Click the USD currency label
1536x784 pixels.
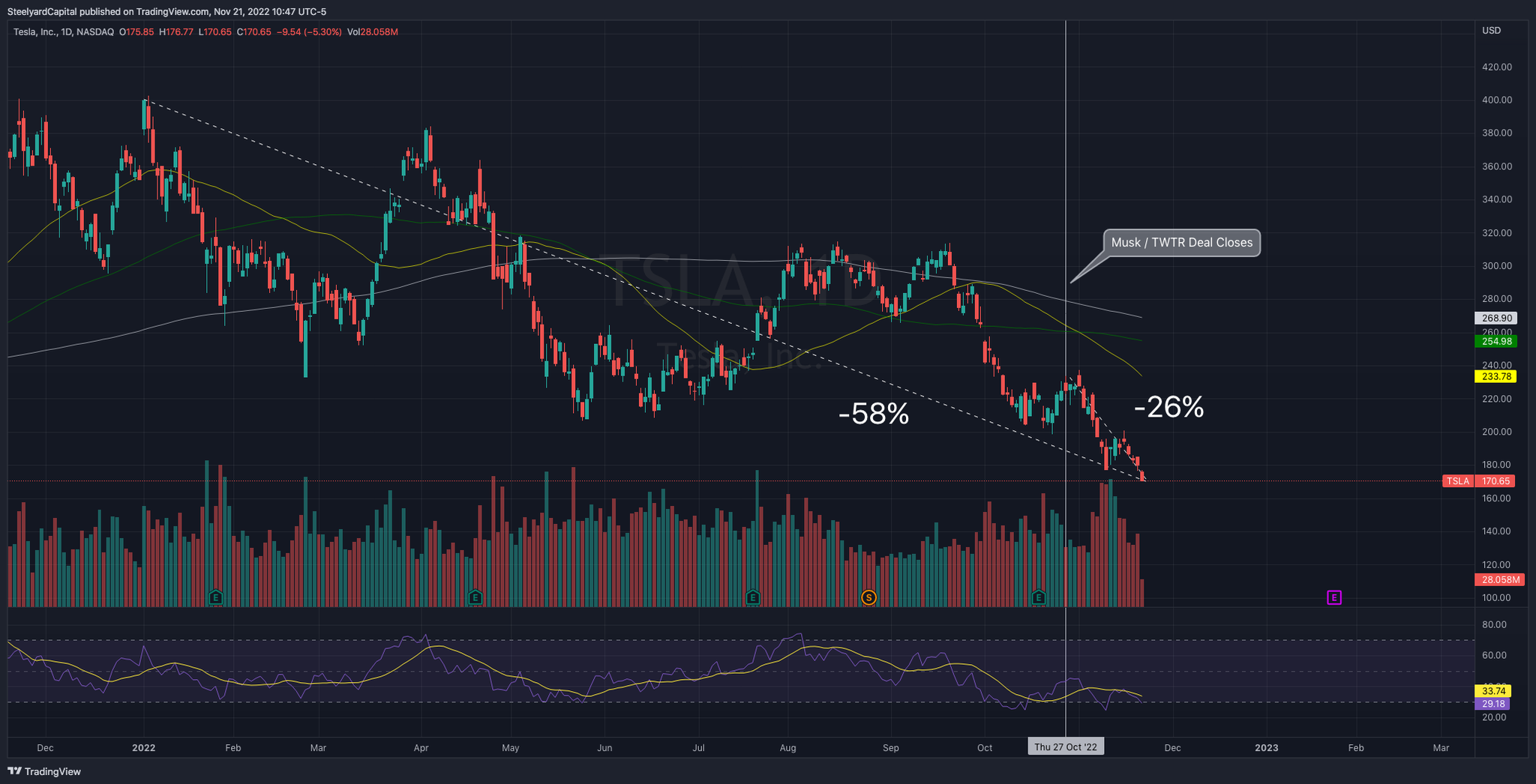pos(1491,31)
